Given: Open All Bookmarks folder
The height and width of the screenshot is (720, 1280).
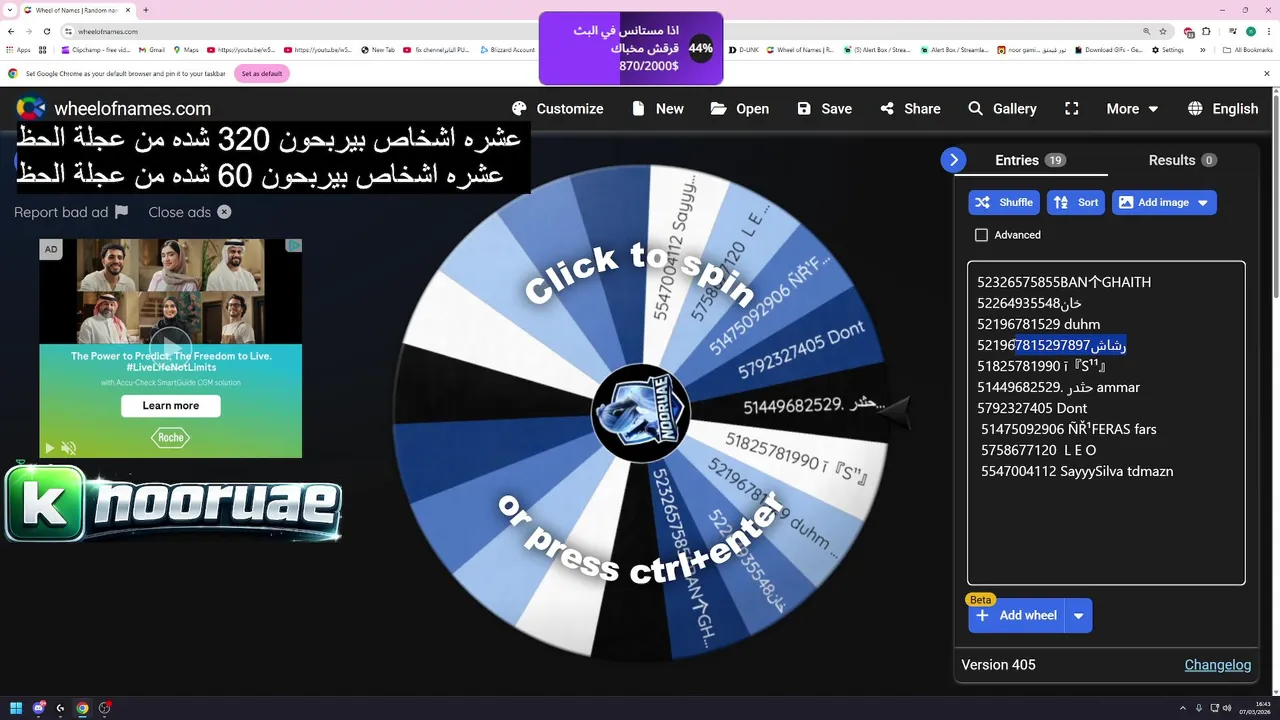Looking at the screenshot, I should click(x=1248, y=50).
